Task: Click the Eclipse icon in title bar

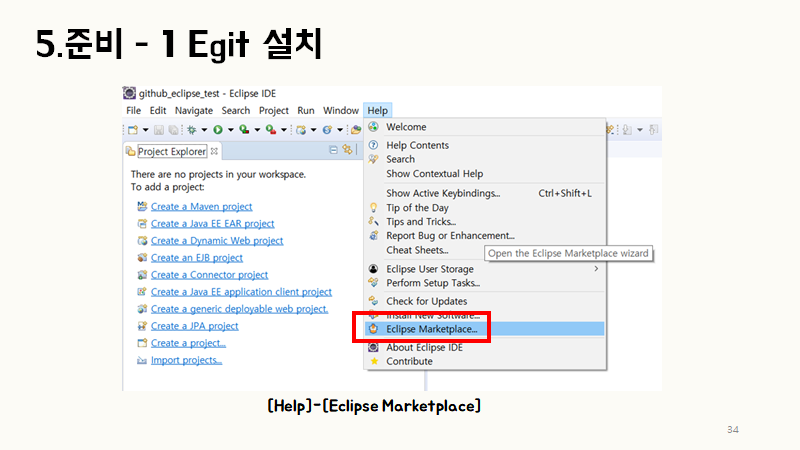Action: coord(130,93)
